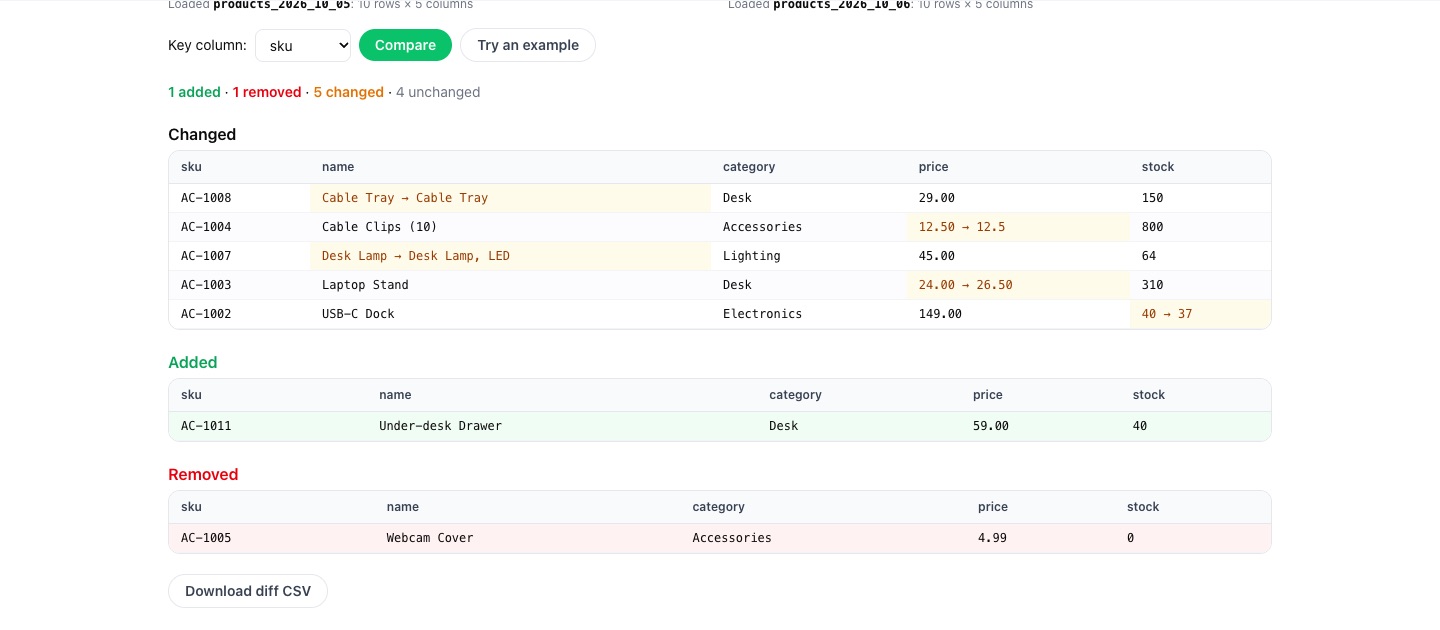
Task: Open the Key column sku dropdown
Action: tap(303, 45)
